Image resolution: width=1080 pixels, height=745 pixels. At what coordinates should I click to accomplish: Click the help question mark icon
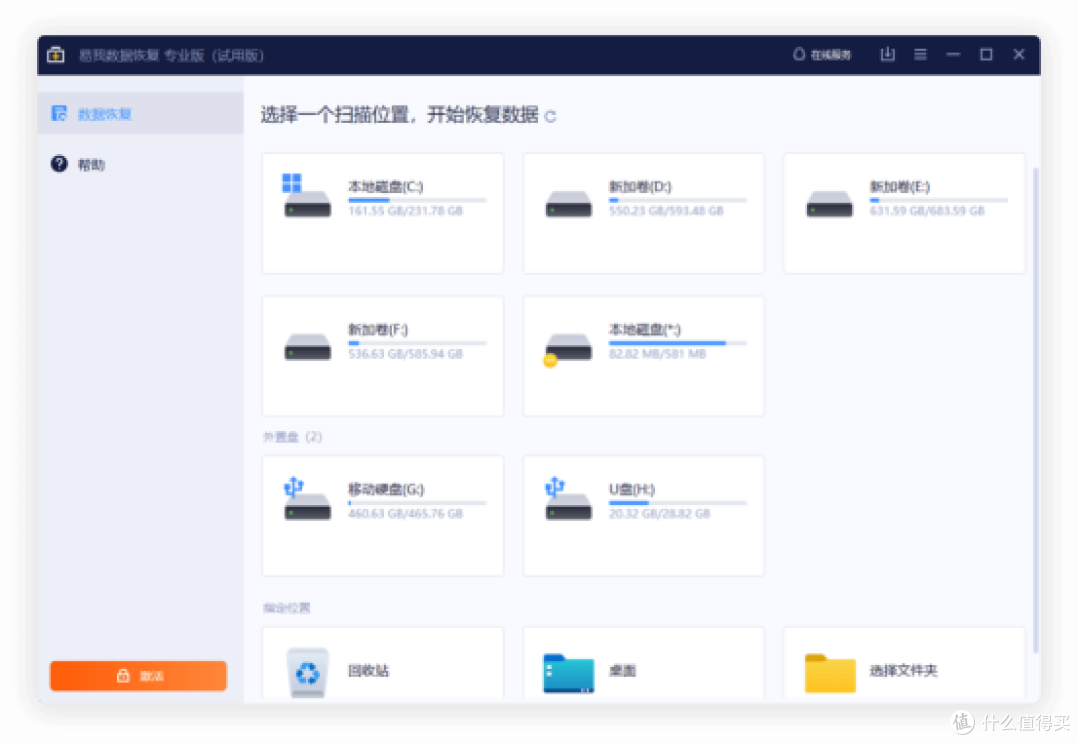click(59, 164)
